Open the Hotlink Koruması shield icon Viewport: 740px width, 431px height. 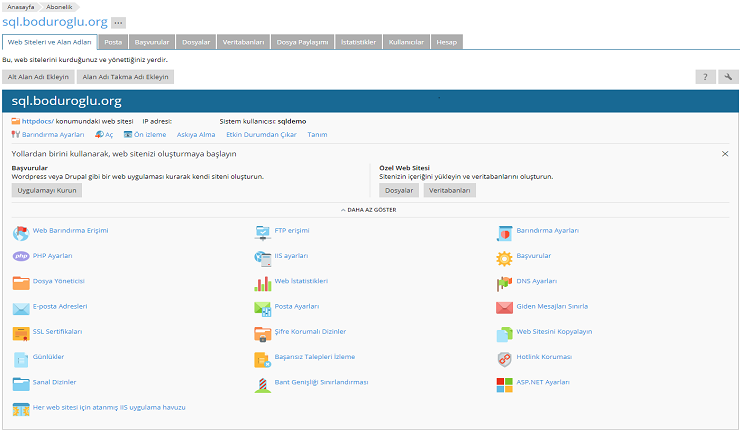tap(505, 358)
